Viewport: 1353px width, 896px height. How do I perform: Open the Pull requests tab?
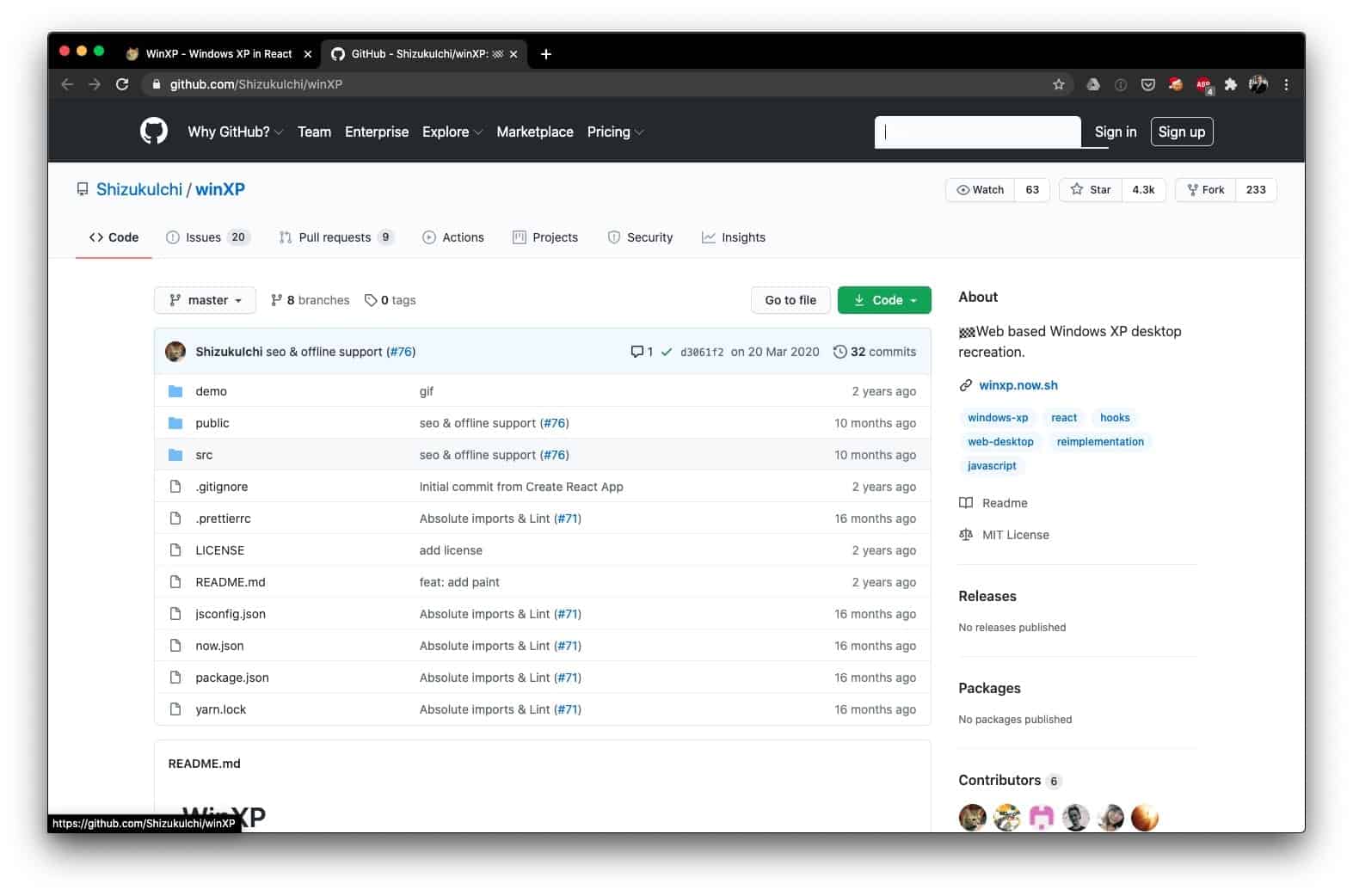(x=336, y=237)
